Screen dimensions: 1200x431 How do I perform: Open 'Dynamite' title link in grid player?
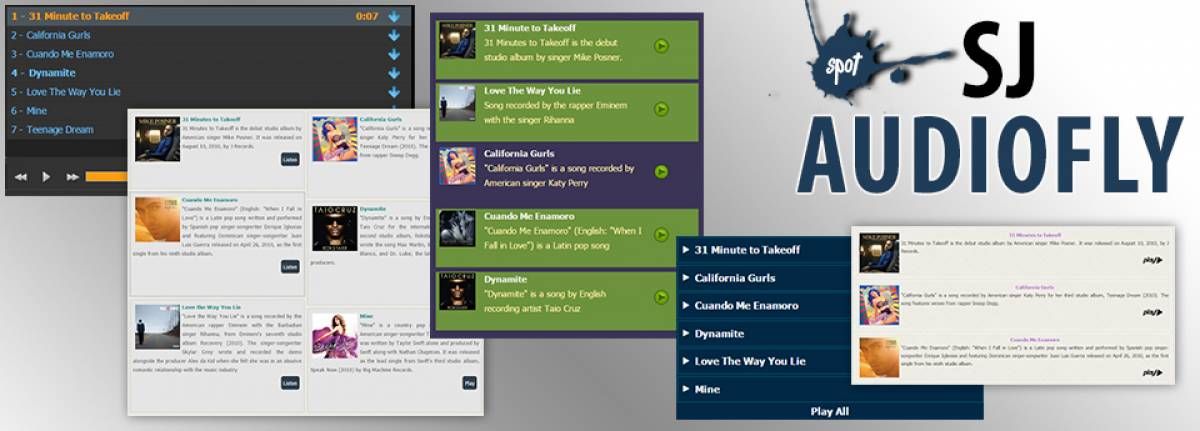pos(372,209)
